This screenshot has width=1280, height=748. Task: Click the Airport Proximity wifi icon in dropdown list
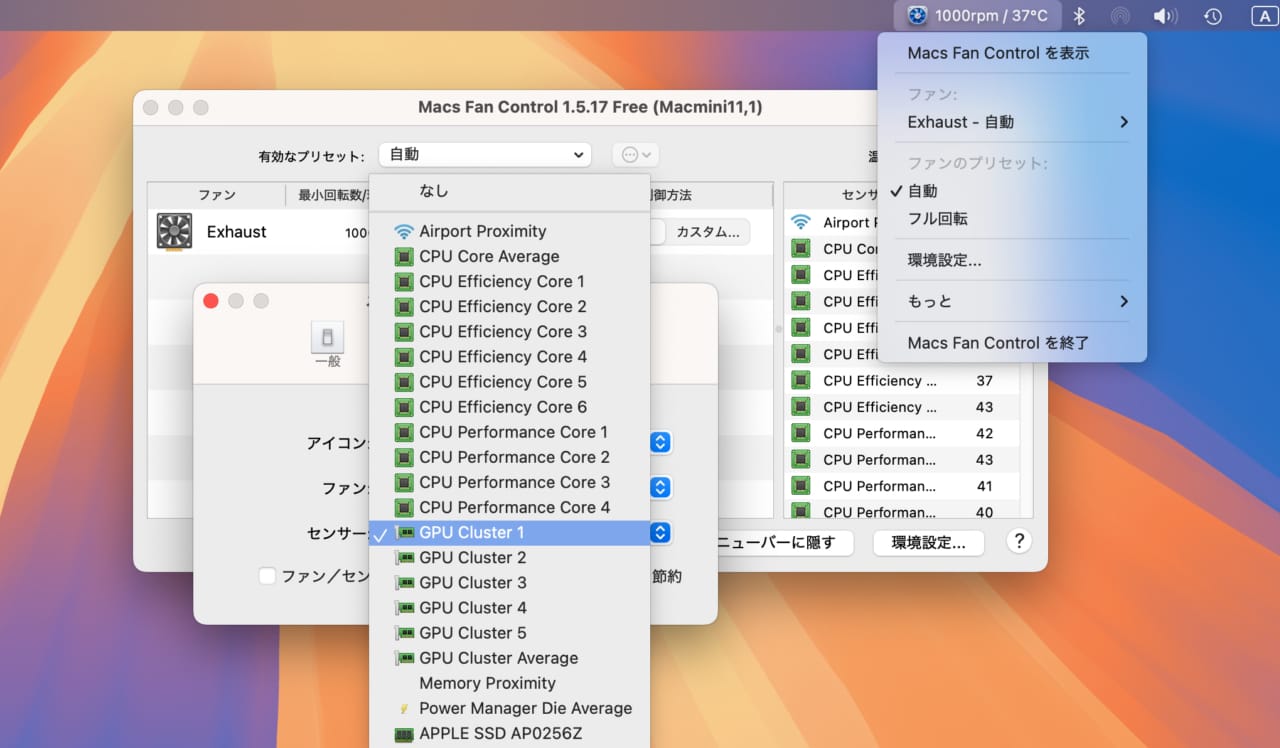(404, 231)
